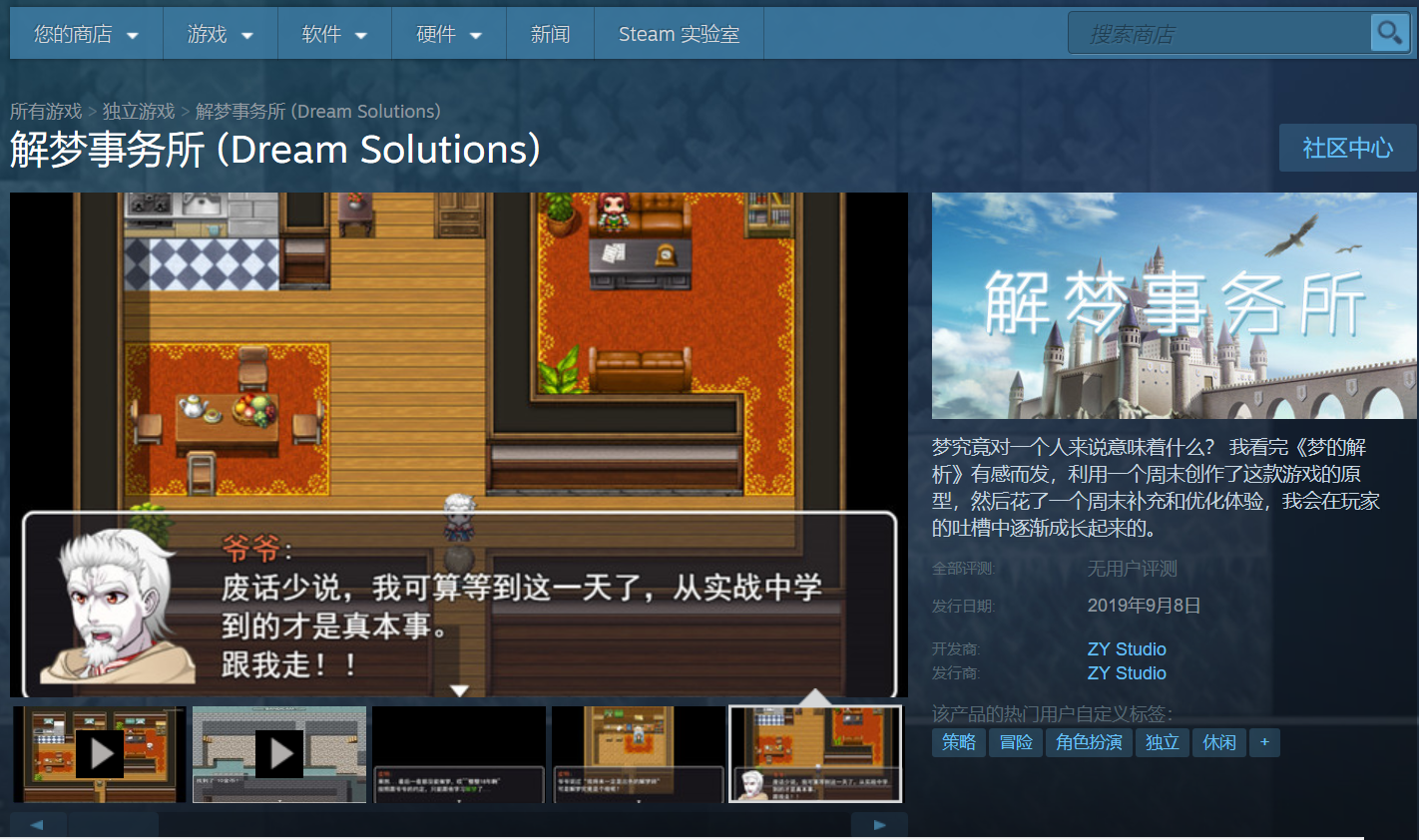This screenshot has width=1419, height=840.
Task: Click the release date 2019年9月8日
Action: [x=1144, y=606]
